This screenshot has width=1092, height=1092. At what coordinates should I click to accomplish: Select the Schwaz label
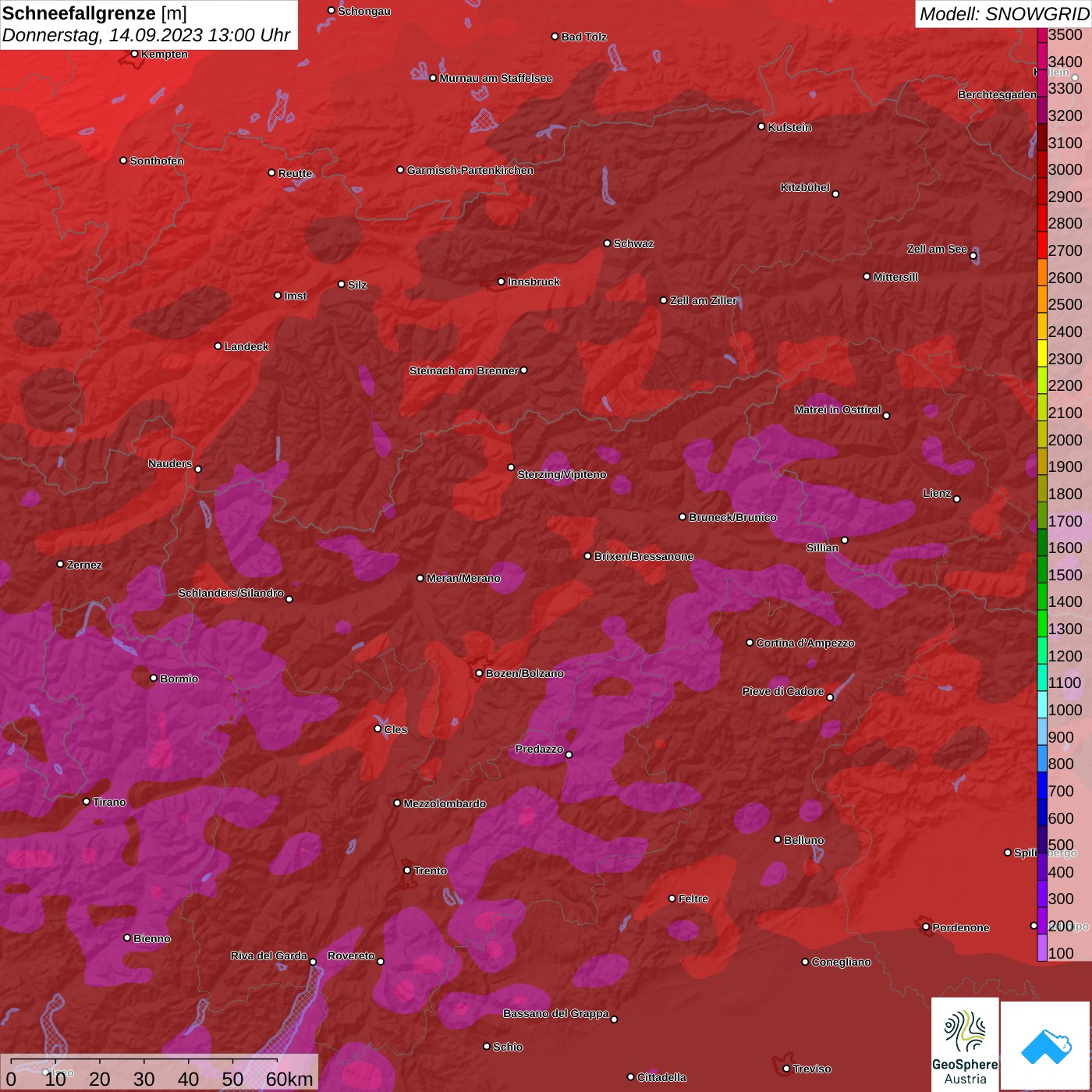(x=633, y=243)
